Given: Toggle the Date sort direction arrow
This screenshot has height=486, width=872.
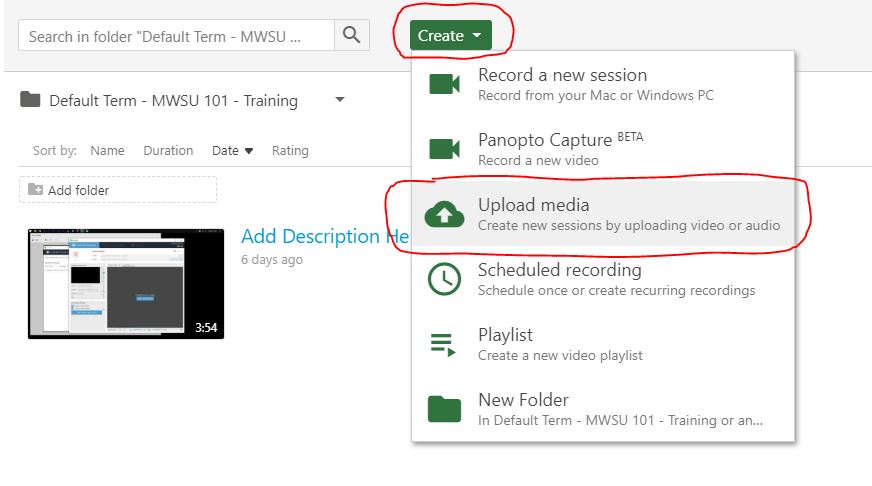Looking at the screenshot, I should (x=249, y=151).
